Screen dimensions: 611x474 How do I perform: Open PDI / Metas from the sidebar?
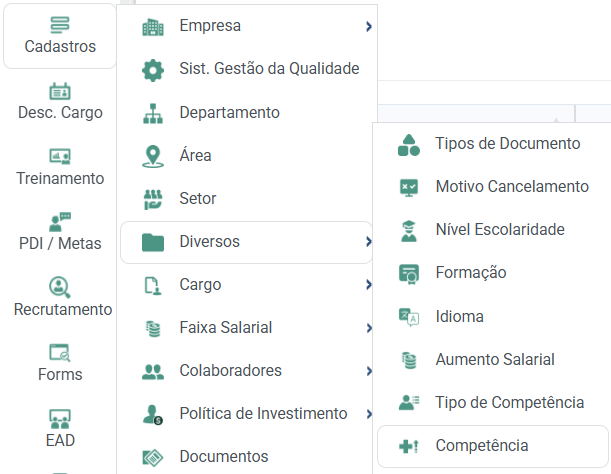tap(60, 222)
